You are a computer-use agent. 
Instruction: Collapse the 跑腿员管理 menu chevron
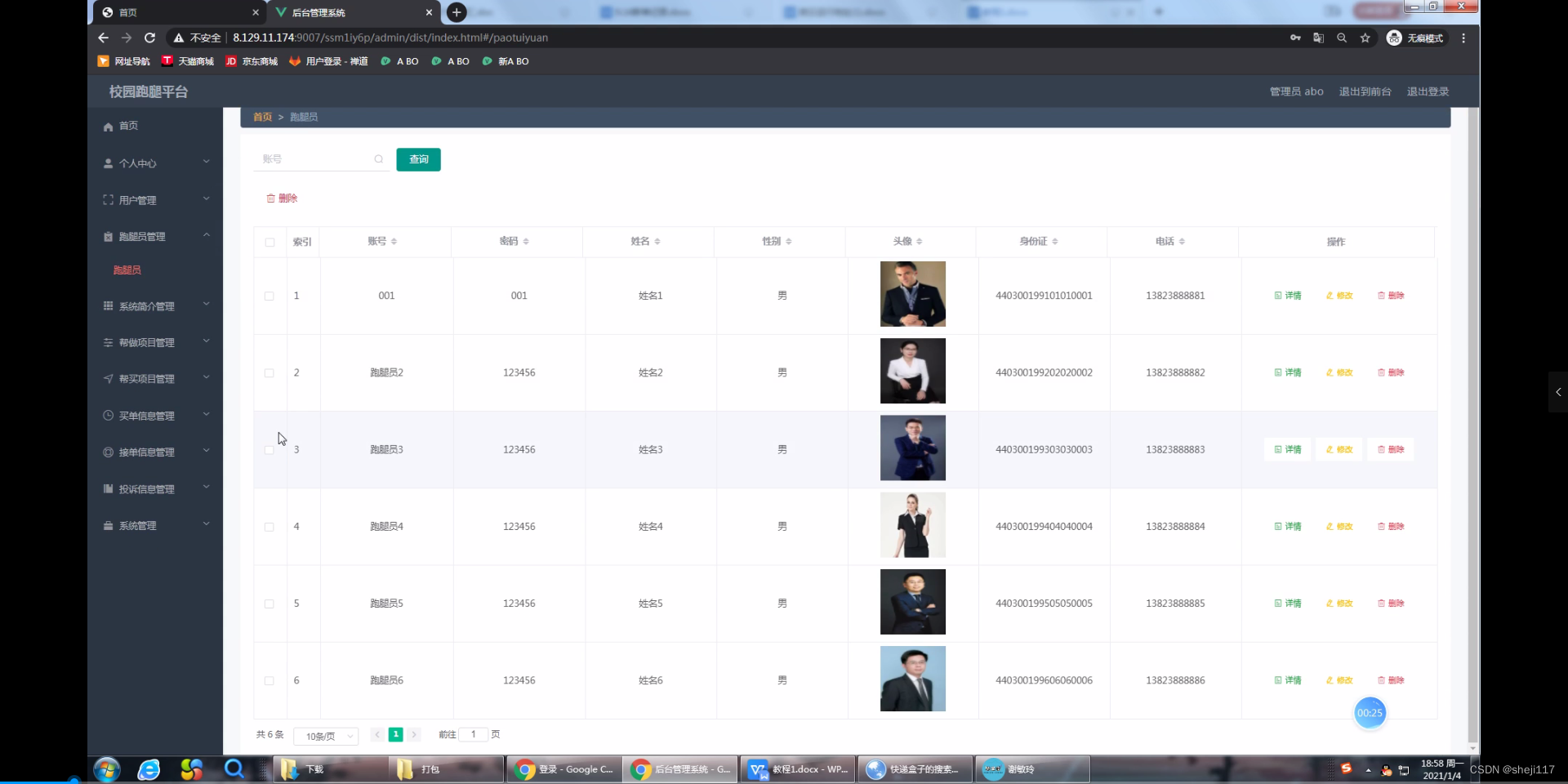207,235
